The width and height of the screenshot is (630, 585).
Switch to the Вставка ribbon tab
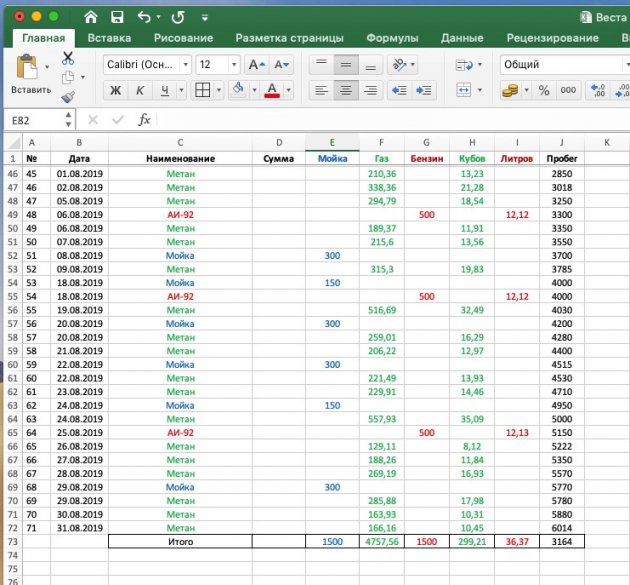click(x=109, y=38)
